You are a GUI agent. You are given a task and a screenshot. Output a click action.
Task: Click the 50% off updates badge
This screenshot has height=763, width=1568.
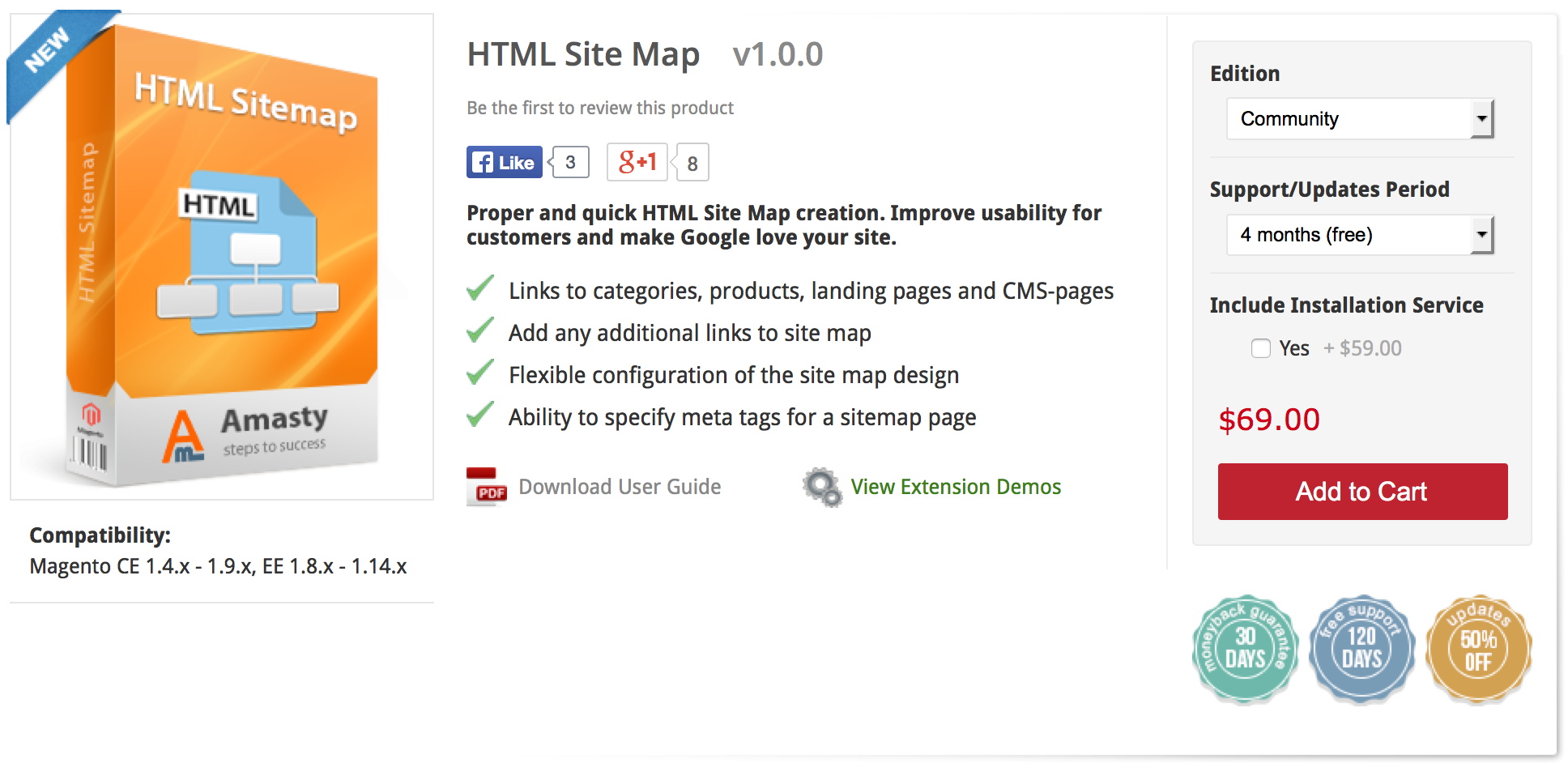pyautogui.click(x=1478, y=649)
